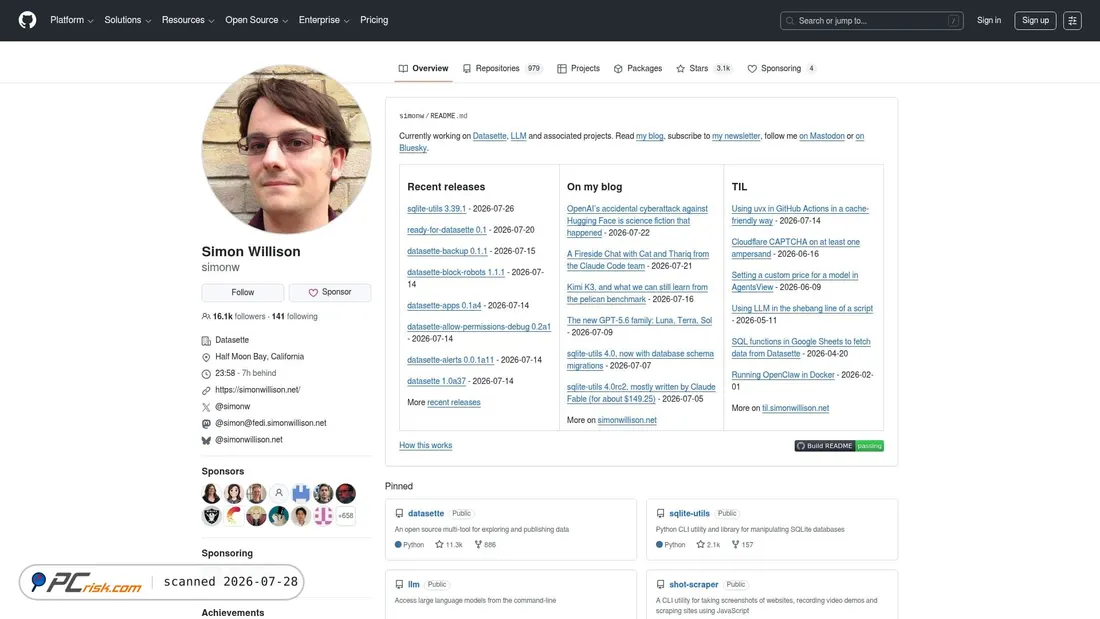Open til.simonwillison.net link

coord(796,408)
